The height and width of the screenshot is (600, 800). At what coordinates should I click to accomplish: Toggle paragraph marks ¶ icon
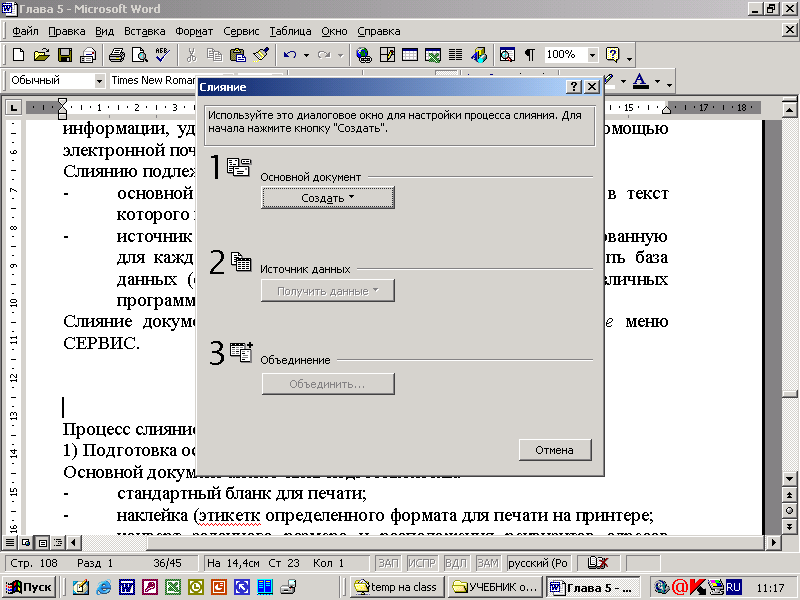tap(530, 55)
